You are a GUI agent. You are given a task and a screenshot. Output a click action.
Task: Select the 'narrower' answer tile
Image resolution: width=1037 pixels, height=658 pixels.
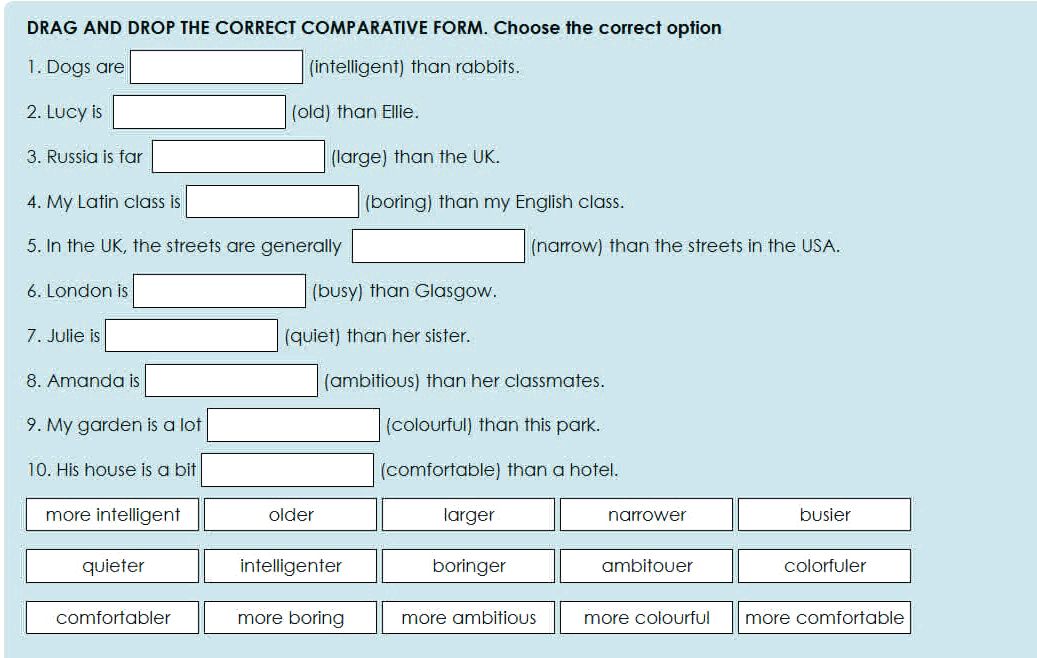646,514
